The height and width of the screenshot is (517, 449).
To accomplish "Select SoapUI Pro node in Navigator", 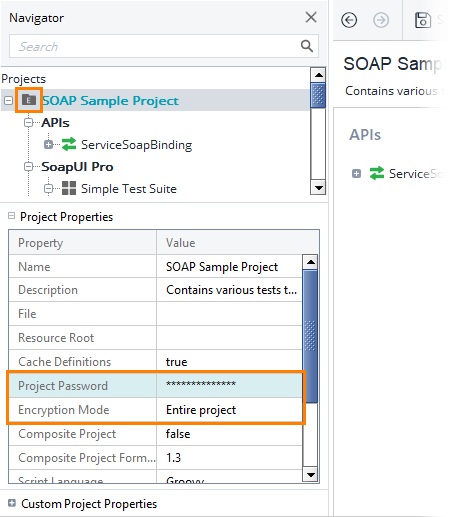I will tap(77, 167).
